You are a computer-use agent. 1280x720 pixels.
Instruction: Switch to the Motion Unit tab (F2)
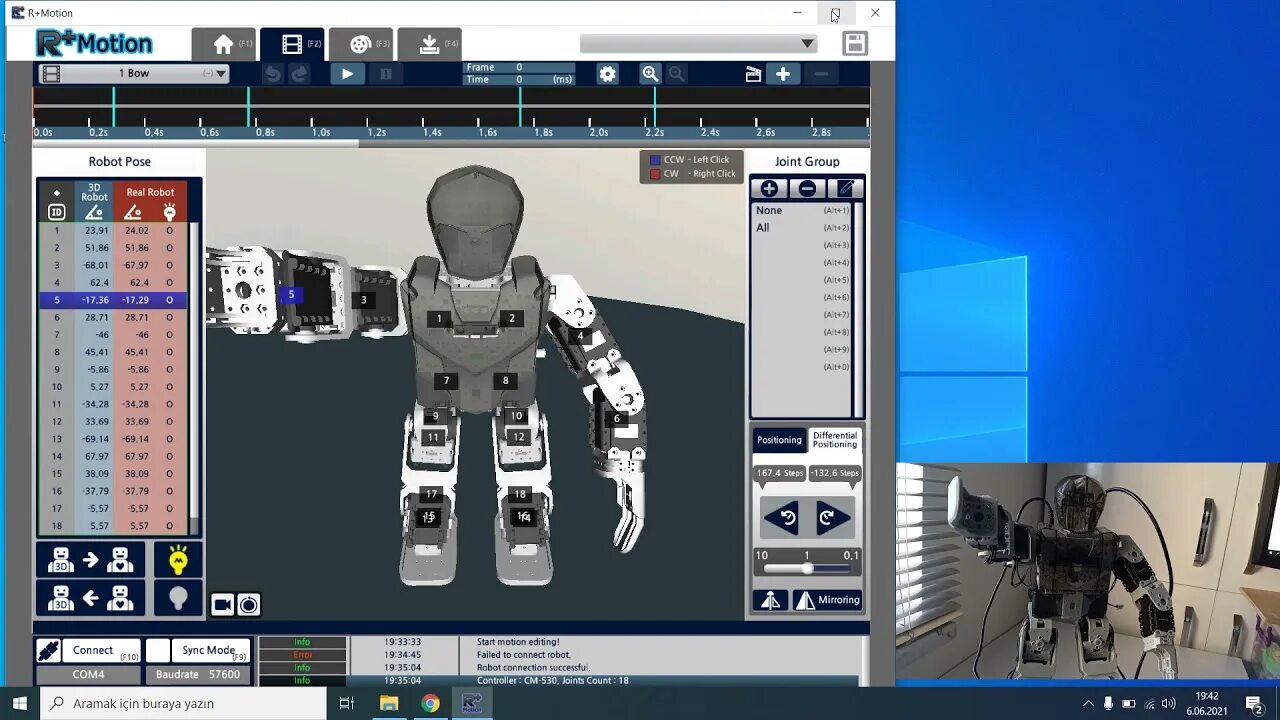(x=292, y=44)
